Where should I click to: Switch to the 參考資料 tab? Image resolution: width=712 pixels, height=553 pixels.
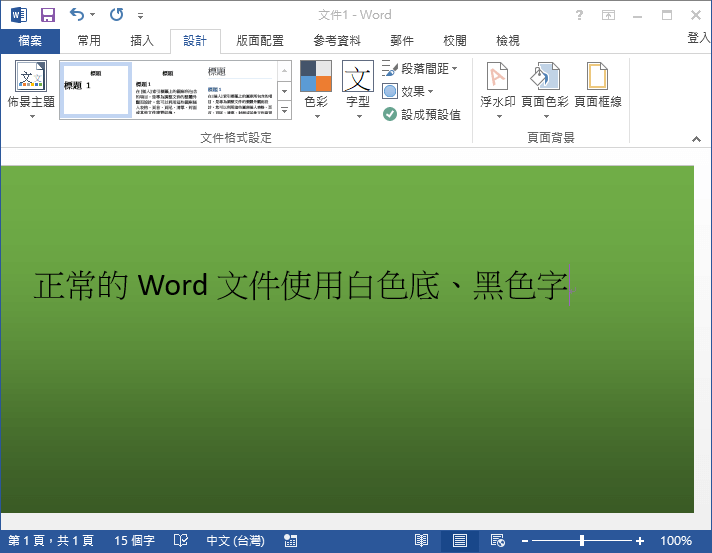coord(337,41)
